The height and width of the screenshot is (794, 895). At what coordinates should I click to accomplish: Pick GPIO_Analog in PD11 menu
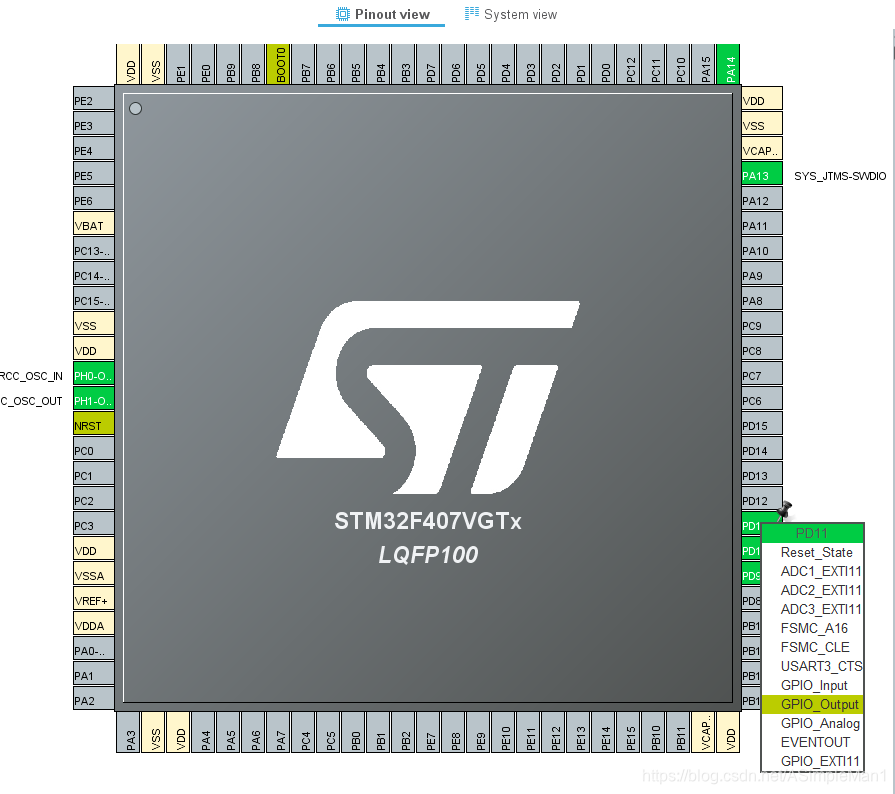[812, 723]
